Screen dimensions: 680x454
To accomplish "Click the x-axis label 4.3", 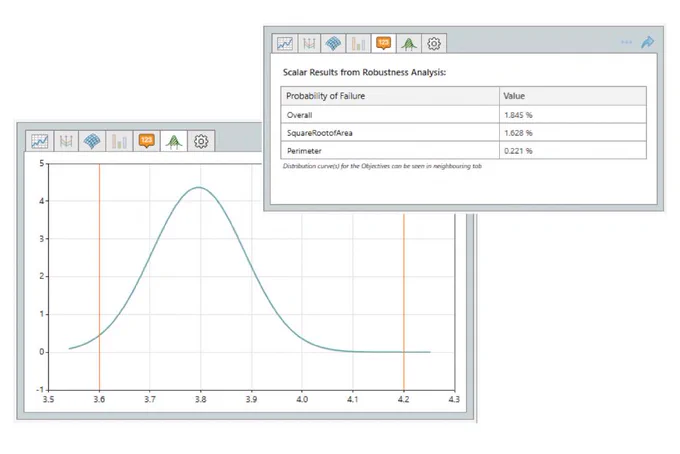I will pos(454,399).
